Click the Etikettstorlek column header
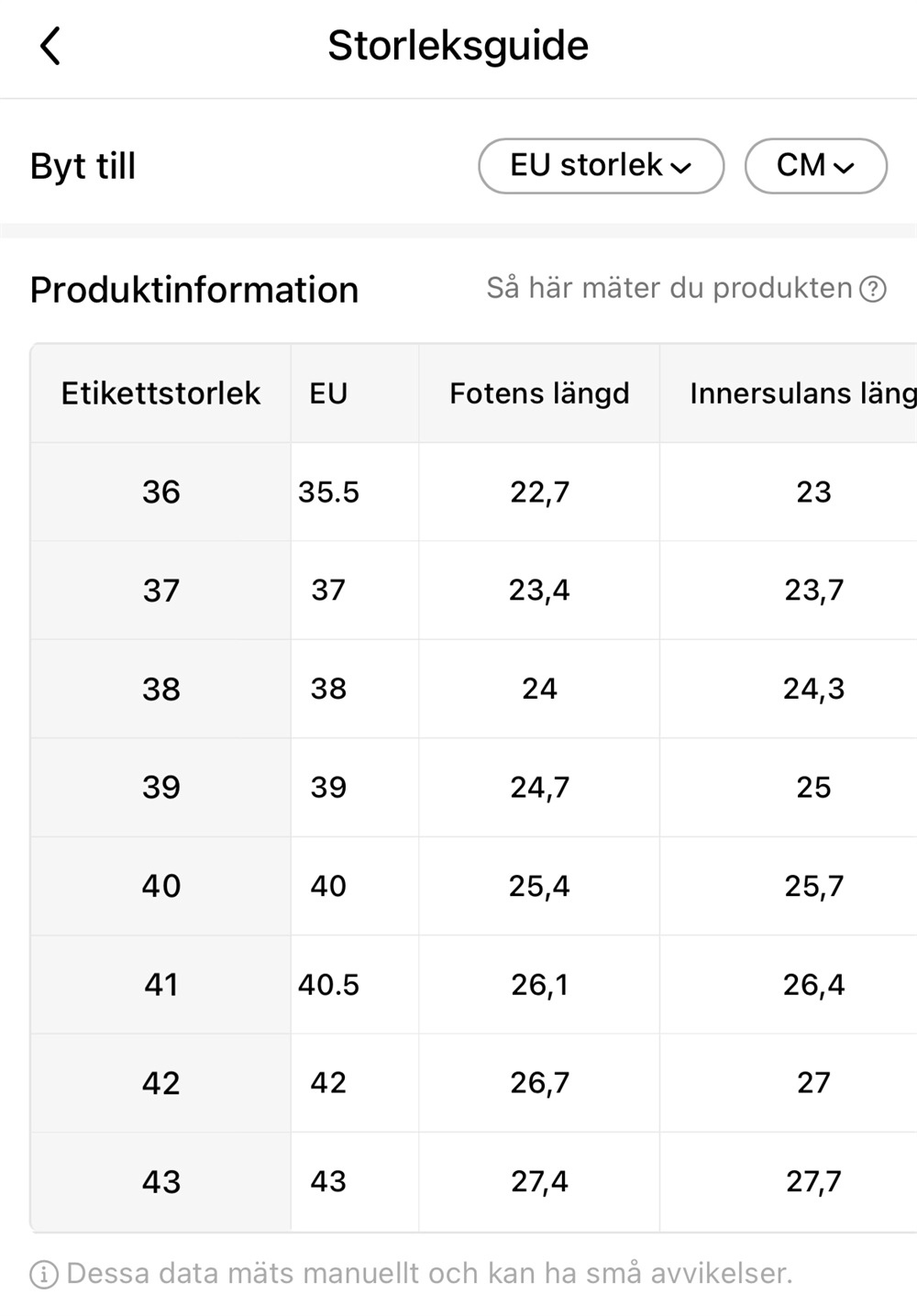 [x=160, y=393]
